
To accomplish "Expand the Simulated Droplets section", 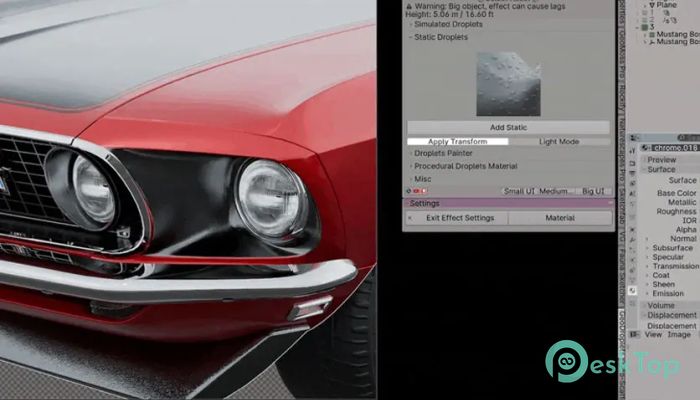I will tap(448, 24).
